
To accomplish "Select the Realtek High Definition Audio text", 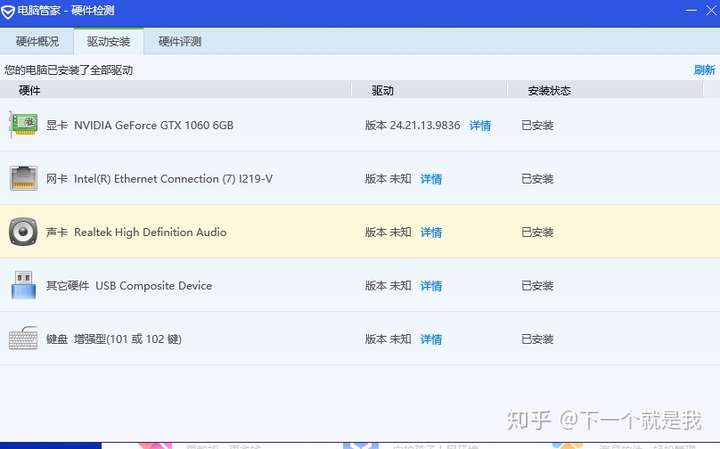I will 150,232.
